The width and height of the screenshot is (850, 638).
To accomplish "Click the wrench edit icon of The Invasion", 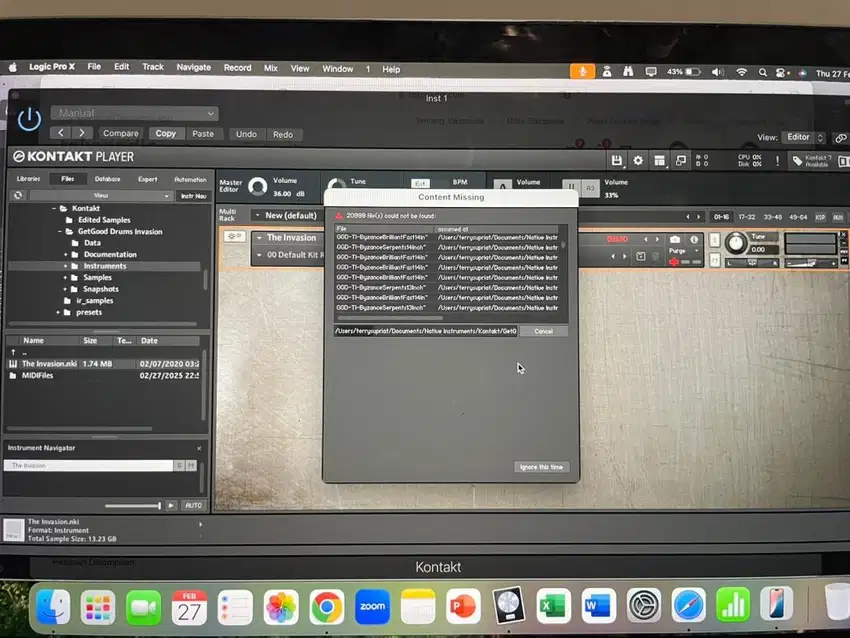I will tap(234, 236).
